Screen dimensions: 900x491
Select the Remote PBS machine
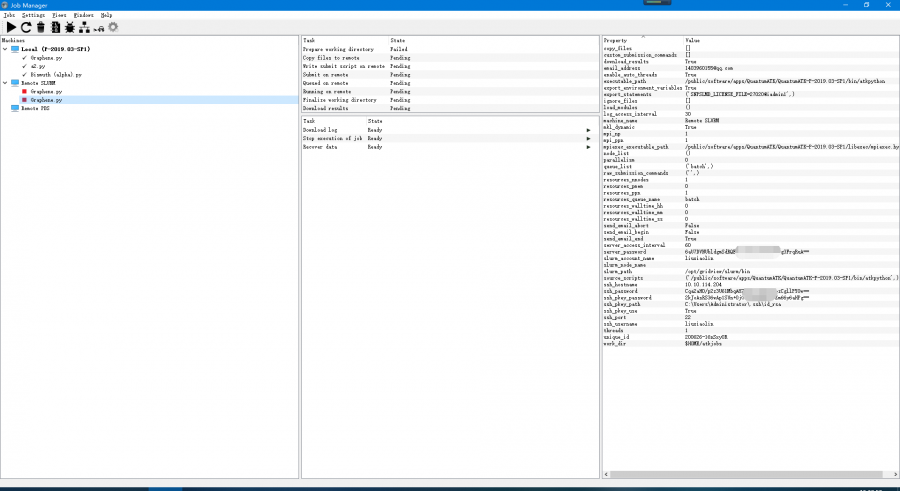coord(35,108)
